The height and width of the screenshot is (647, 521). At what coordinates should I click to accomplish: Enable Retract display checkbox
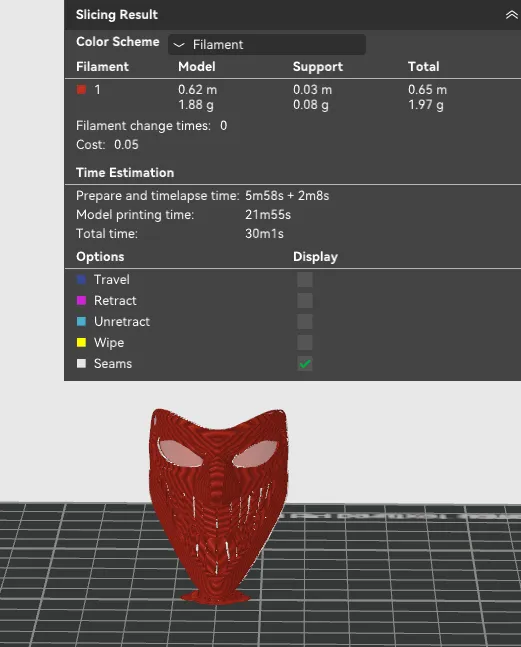[x=305, y=301]
